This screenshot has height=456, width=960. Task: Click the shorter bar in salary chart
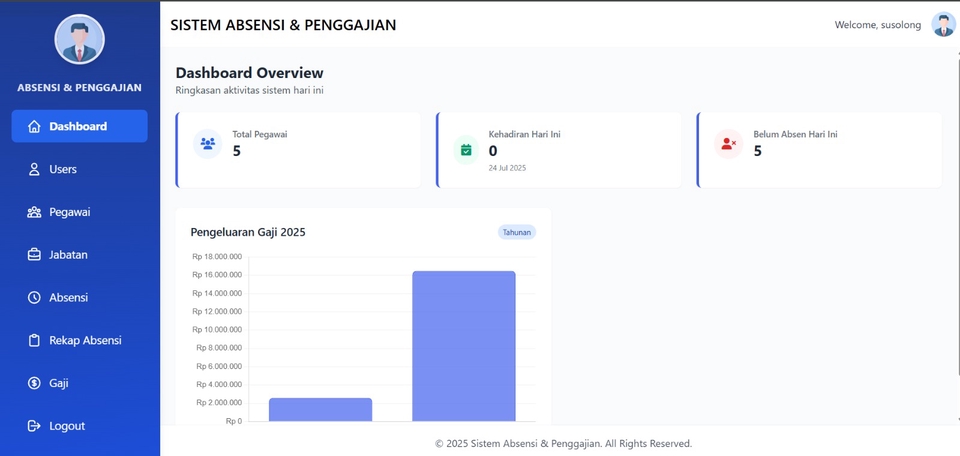[320, 409]
